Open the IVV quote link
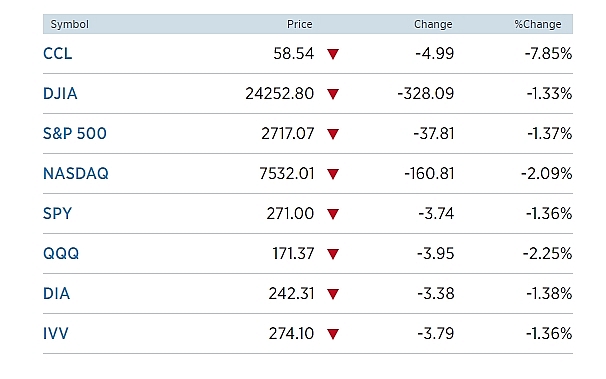The image size is (606, 379). click(56, 333)
